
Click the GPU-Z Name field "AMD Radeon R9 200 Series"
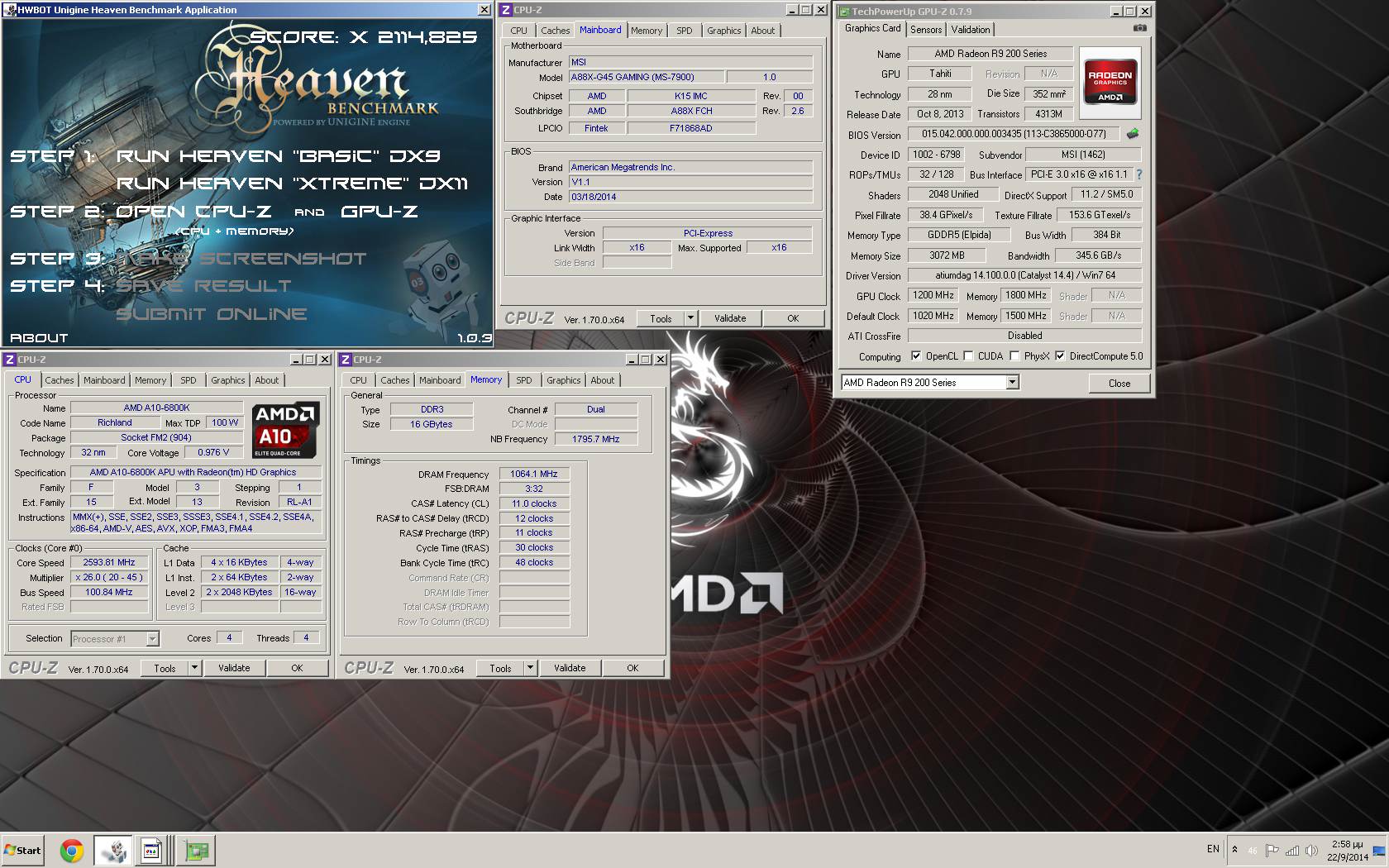[990, 54]
